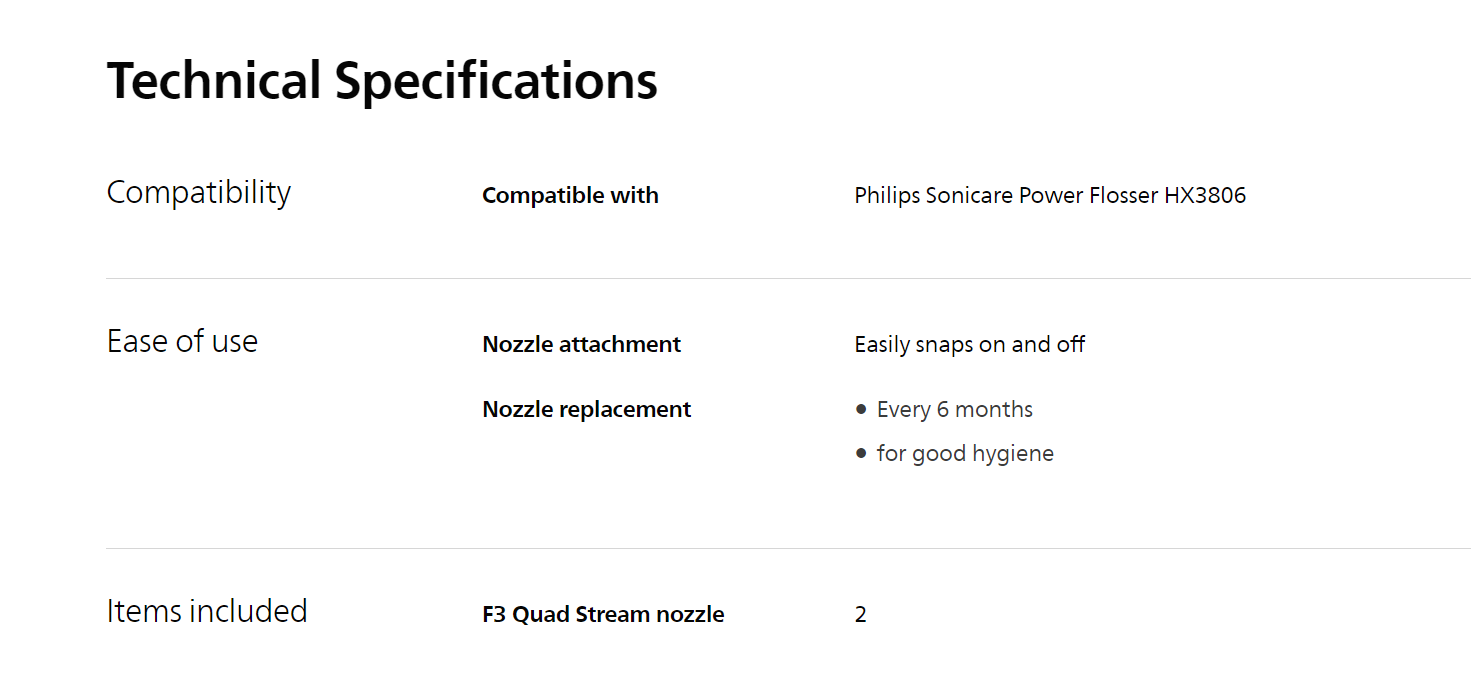Select the Compatibility section label
This screenshot has height=696, width=1471.
(198, 192)
